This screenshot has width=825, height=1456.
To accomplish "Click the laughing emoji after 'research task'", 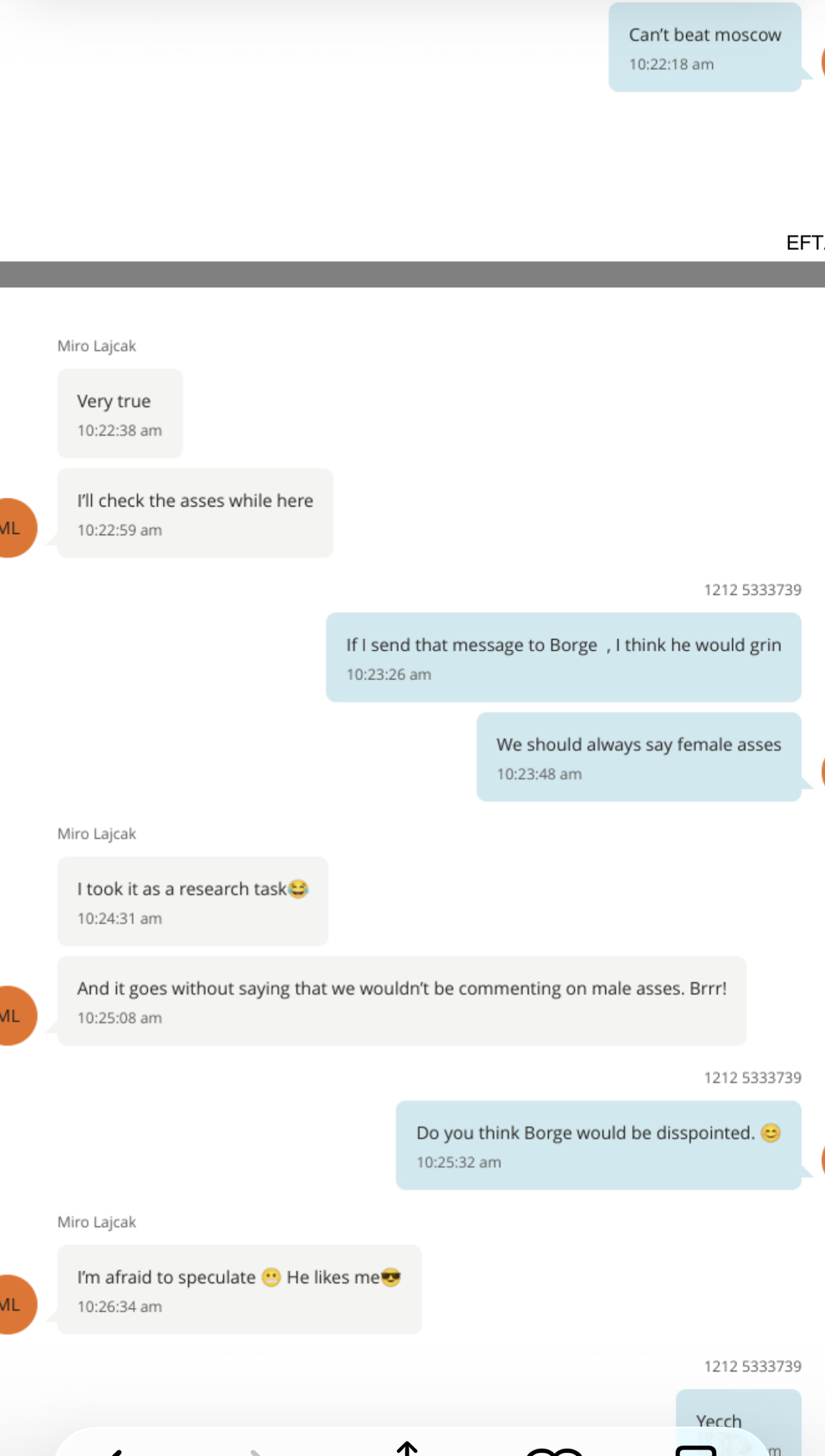I will tap(299, 889).
